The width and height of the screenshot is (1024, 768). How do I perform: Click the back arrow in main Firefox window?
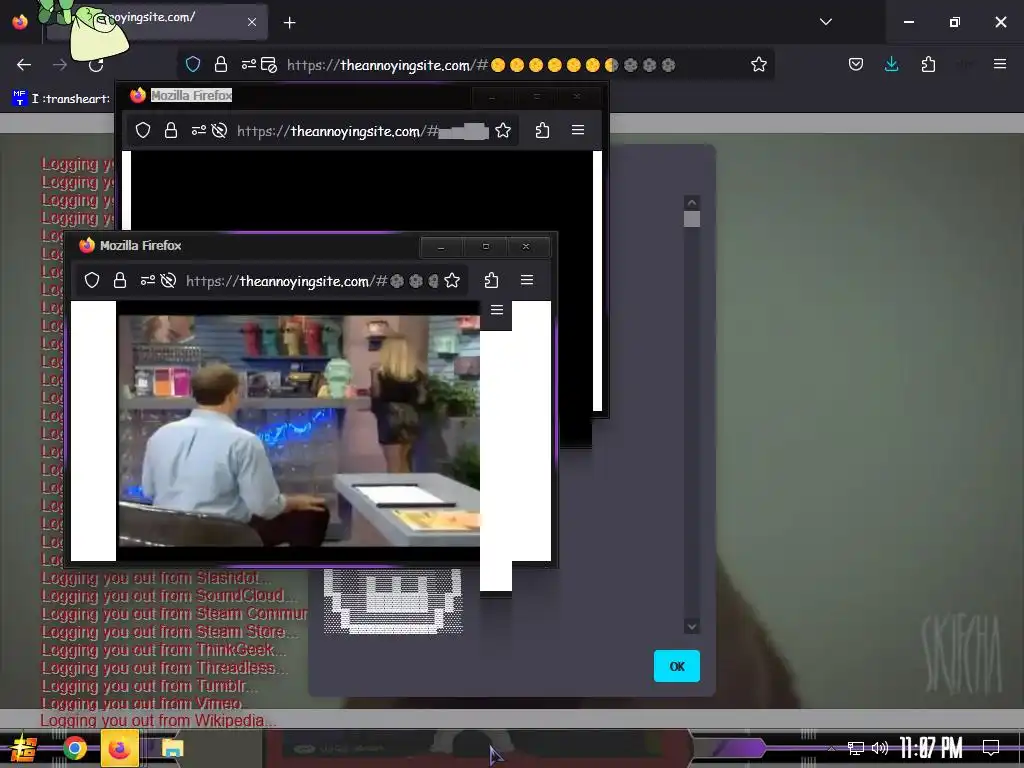click(x=24, y=65)
